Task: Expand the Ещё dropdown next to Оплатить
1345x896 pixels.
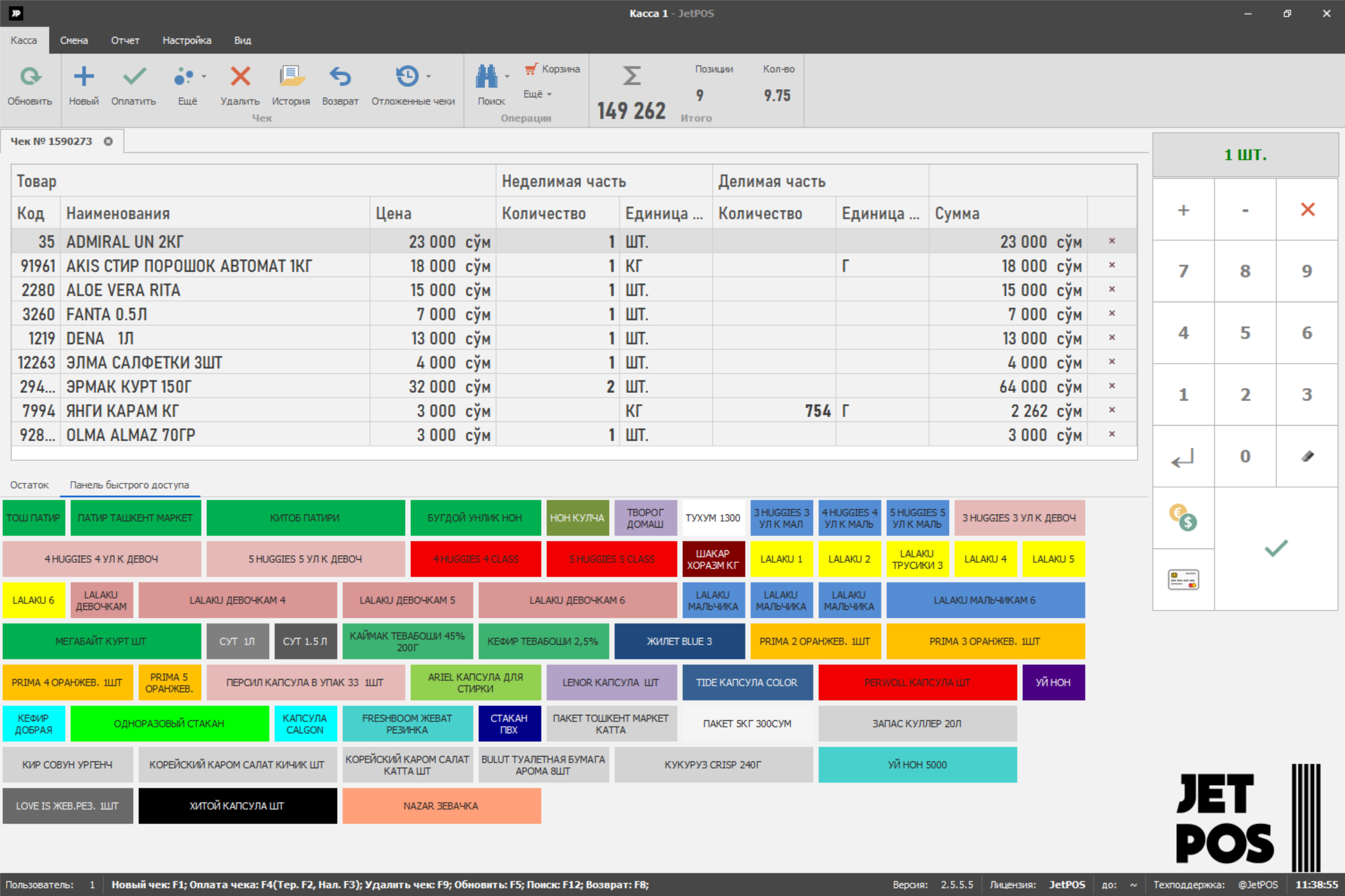Action: (x=204, y=76)
